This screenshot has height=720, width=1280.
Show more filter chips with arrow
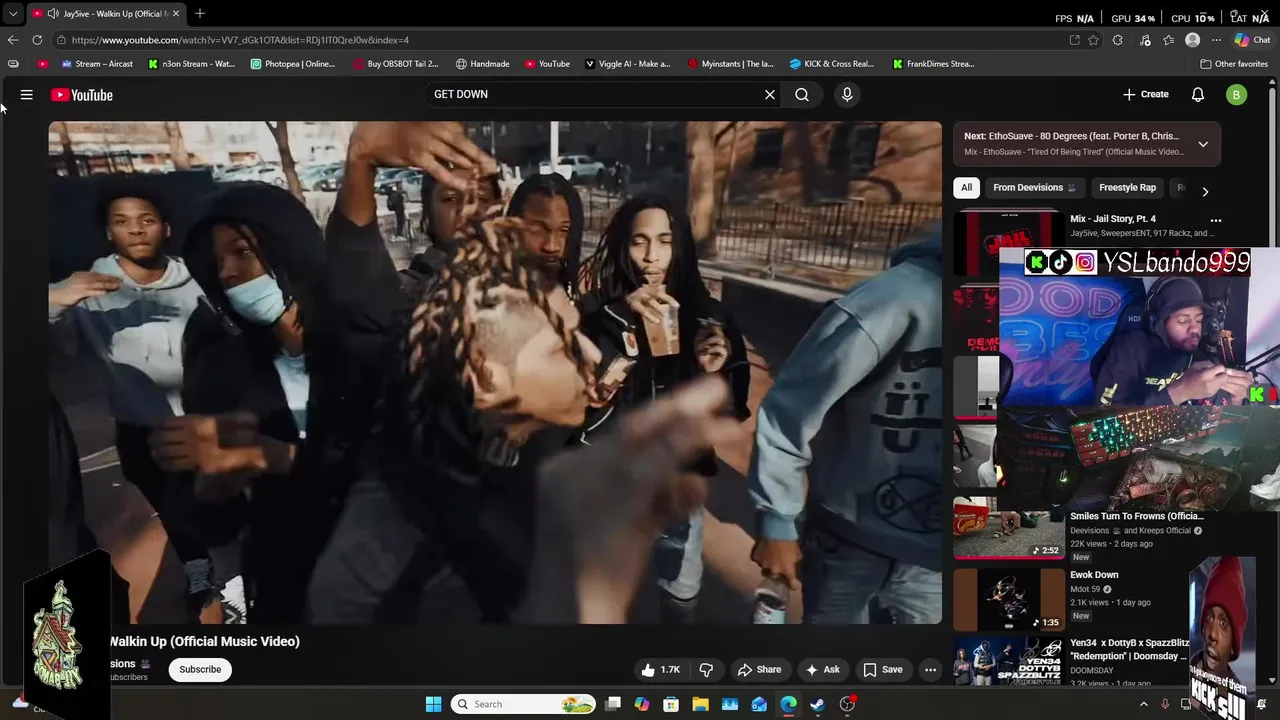point(1205,191)
